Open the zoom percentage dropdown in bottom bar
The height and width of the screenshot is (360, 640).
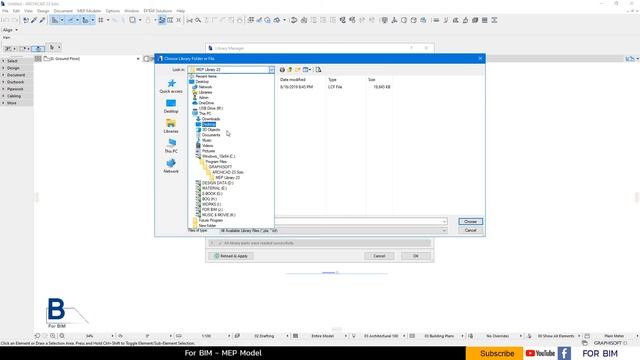[113, 336]
